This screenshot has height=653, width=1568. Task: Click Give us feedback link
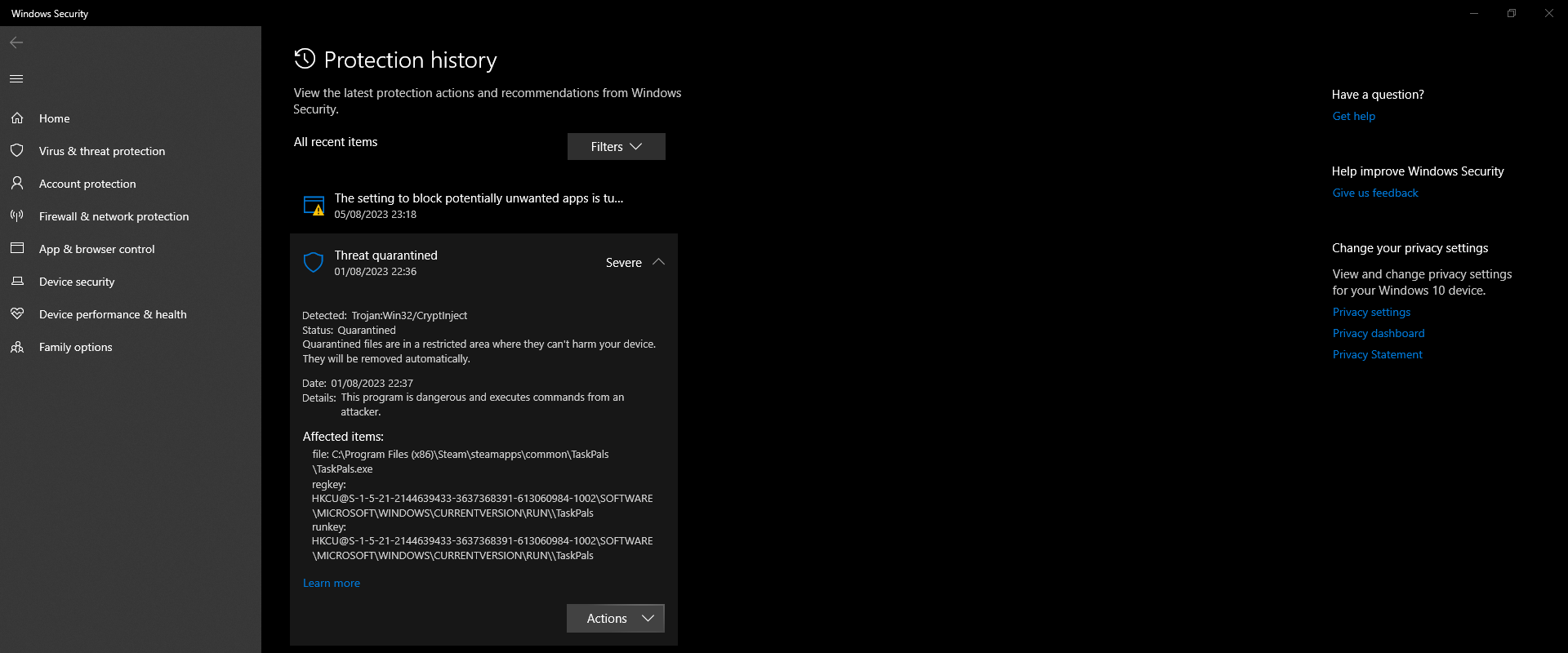click(1375, 193)
